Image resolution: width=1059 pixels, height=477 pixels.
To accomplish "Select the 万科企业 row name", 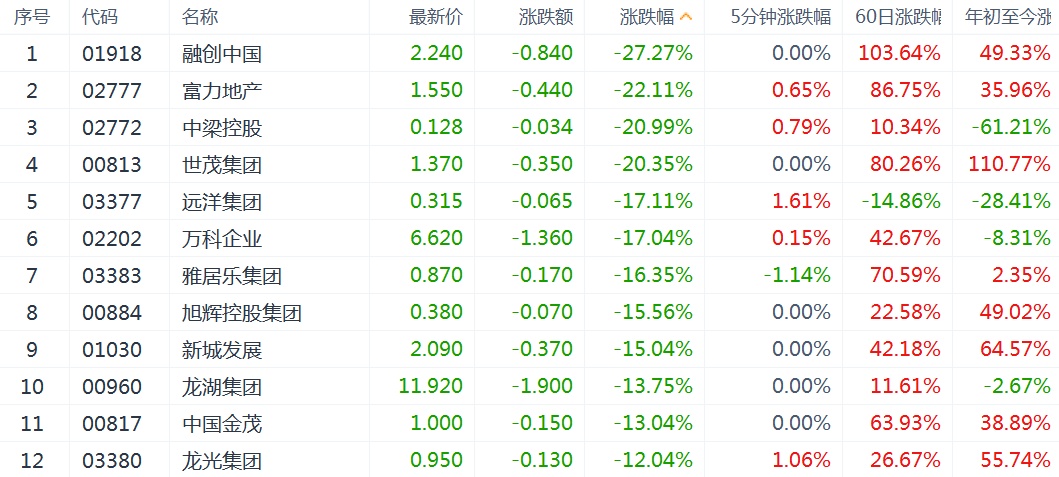I will [222, 239].
